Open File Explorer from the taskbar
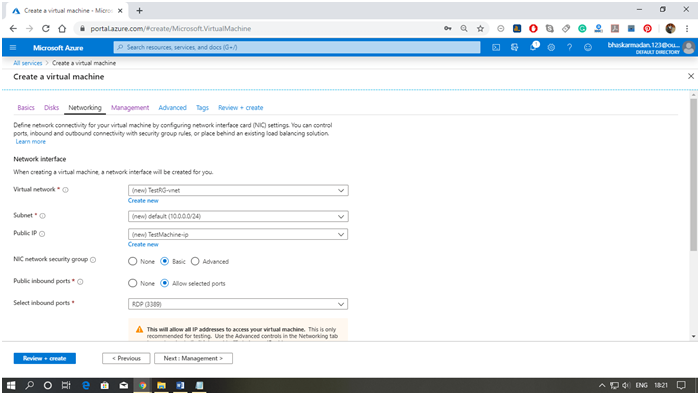The height and width of the screenshot is (395, 700). click(x=161, y=385)
